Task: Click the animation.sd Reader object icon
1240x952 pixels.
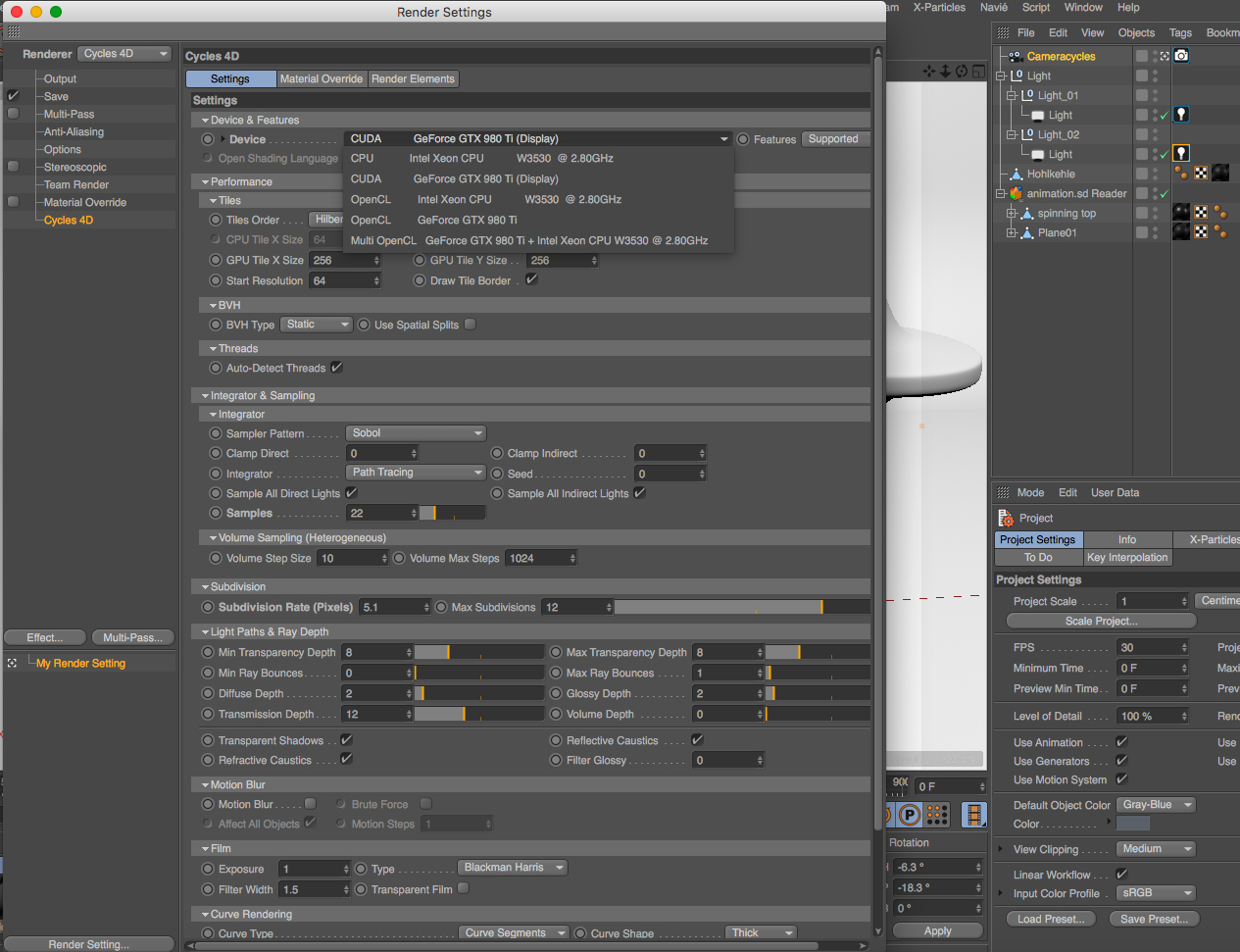Action: [x=1016, y=193]
